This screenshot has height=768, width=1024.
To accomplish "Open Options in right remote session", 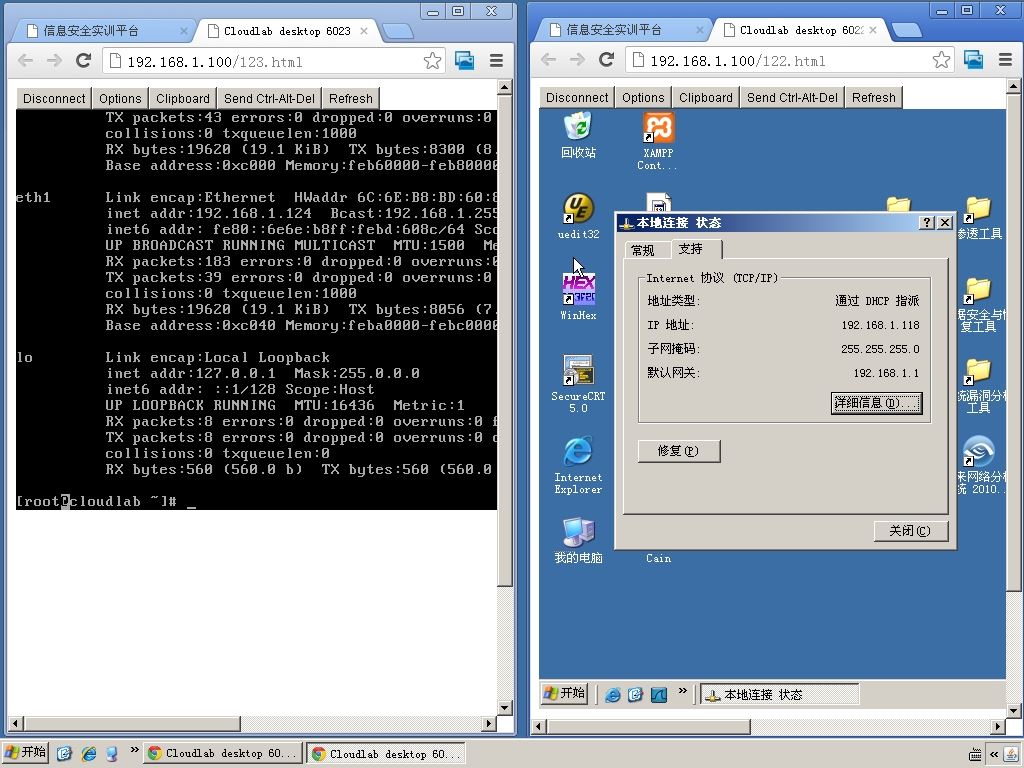I will 643,97.
